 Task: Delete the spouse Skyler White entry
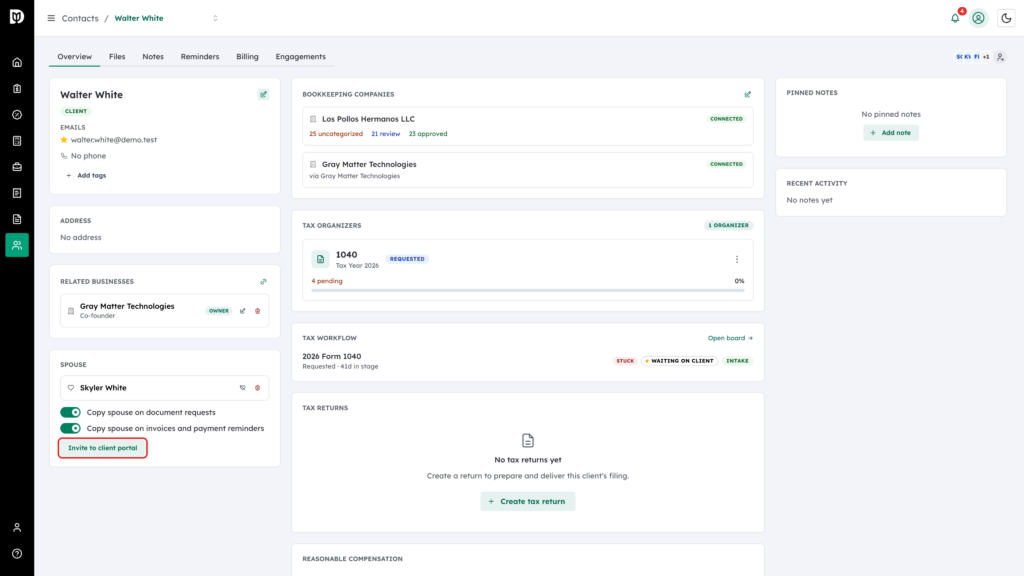(257, 388)
